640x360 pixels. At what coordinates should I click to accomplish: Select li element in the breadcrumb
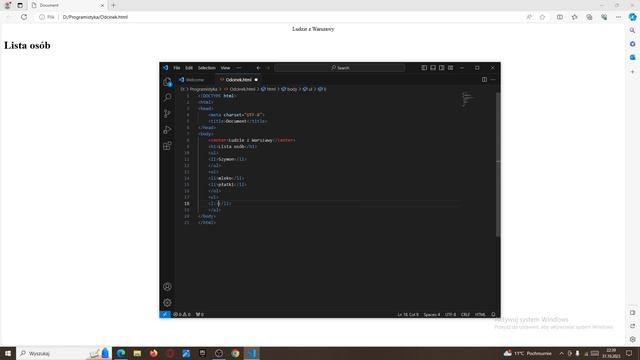[322, 89]
